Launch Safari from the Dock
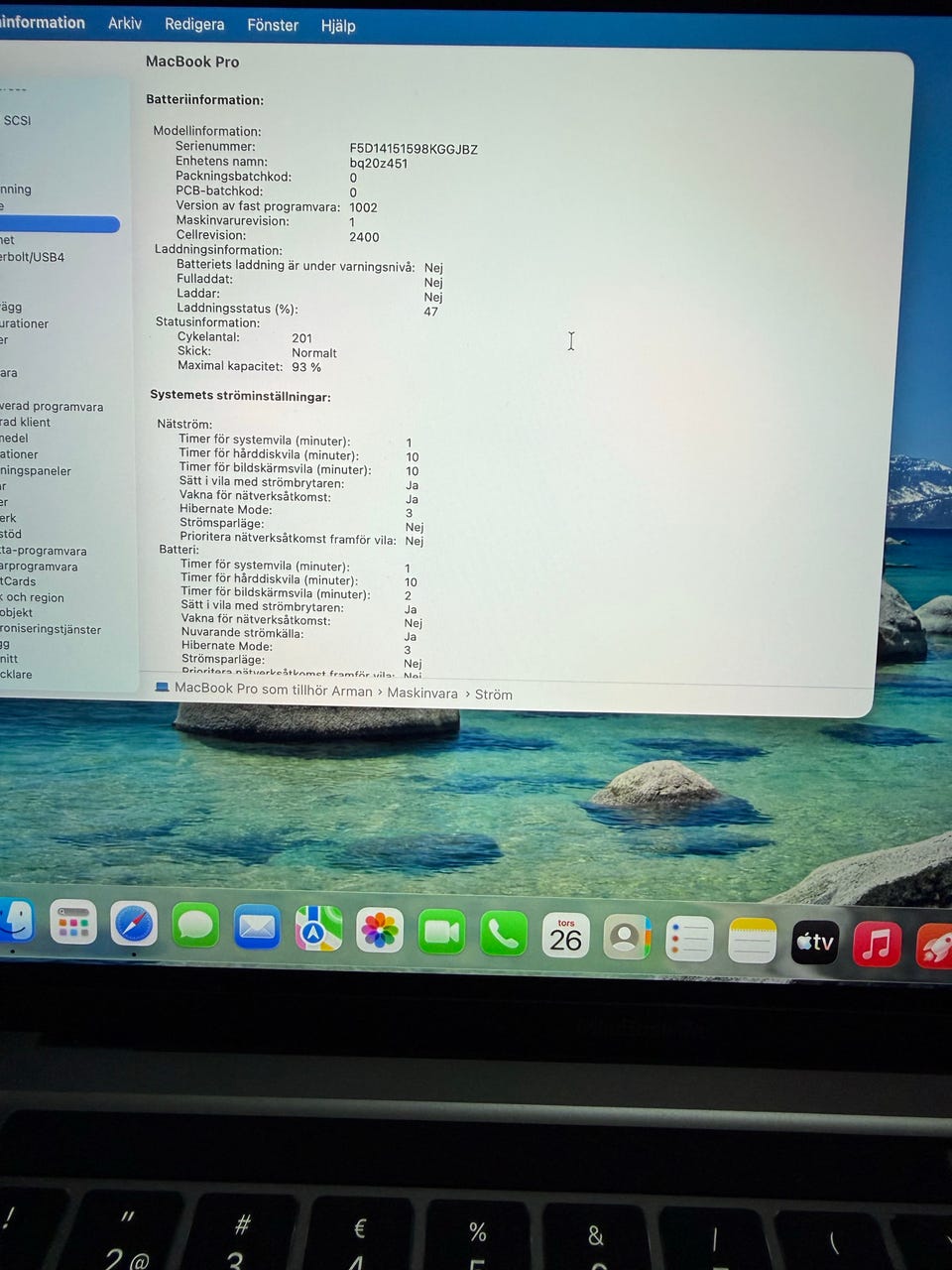 [134, 925]
